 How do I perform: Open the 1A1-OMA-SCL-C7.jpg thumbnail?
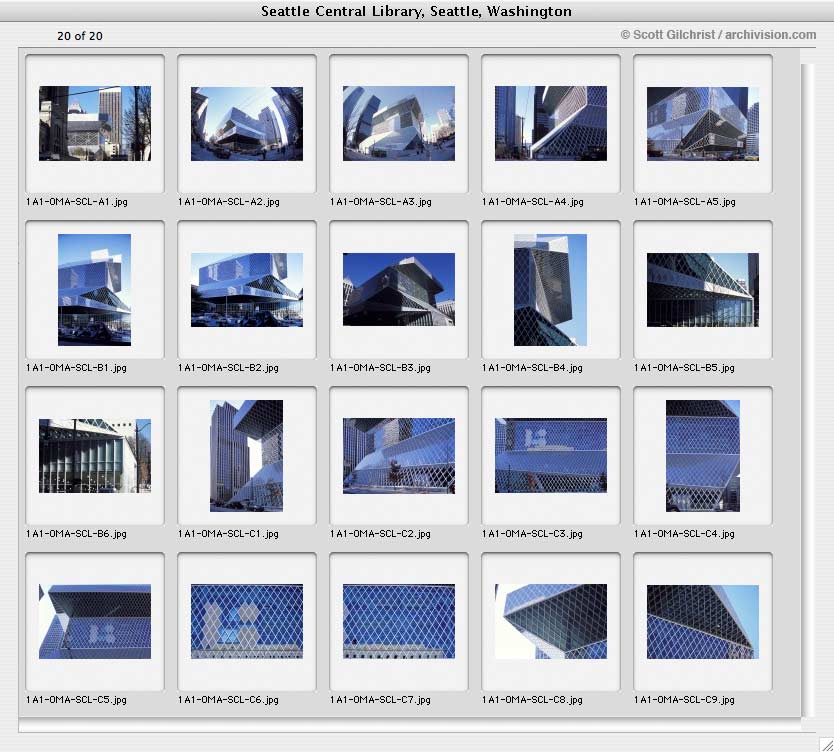[399, 622]
